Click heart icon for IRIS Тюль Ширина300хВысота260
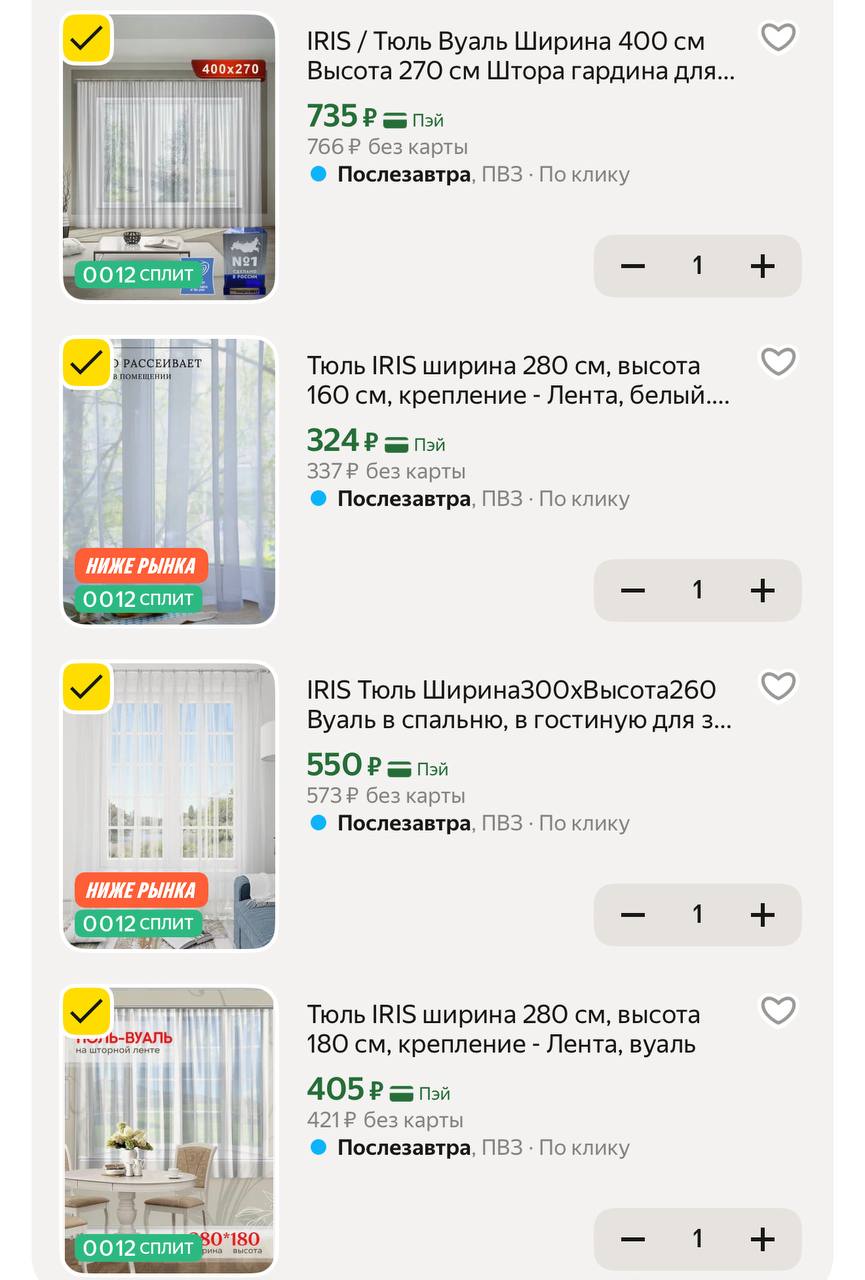This screenshot has width=865, height=1280. pos(778,686)
